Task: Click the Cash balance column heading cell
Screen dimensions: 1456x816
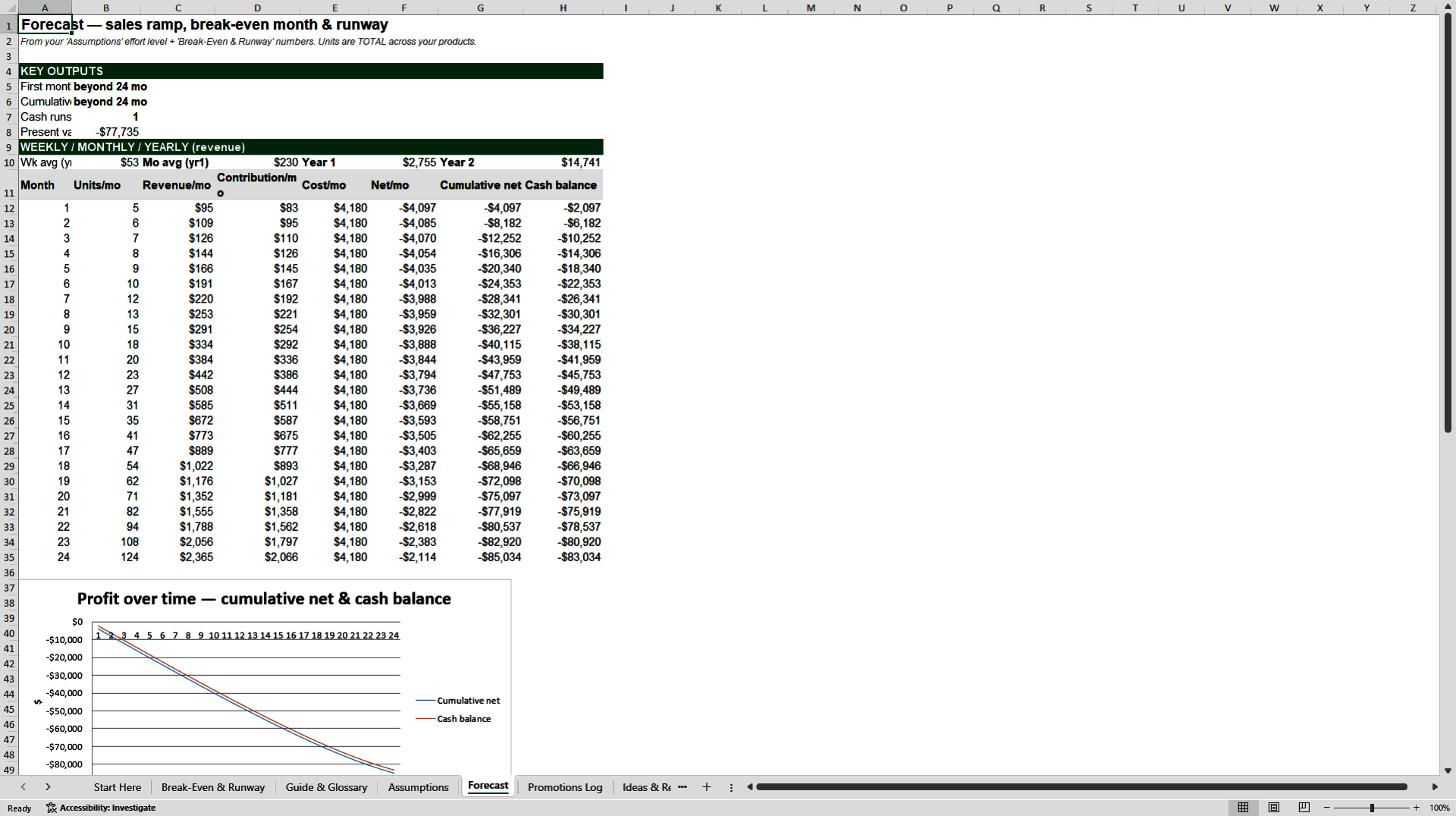Action: click(x=563, y=185)
